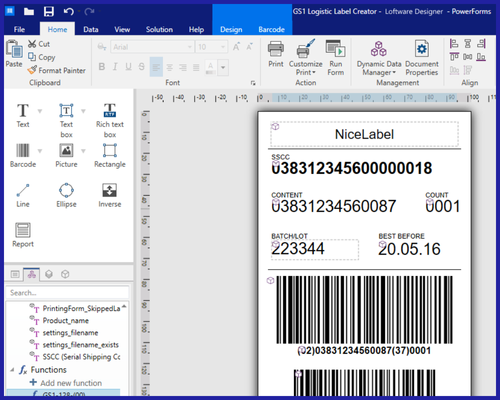Copy the selected object
Image resolution: width=500 pixels, height=400 pixels.
(42, 57)
